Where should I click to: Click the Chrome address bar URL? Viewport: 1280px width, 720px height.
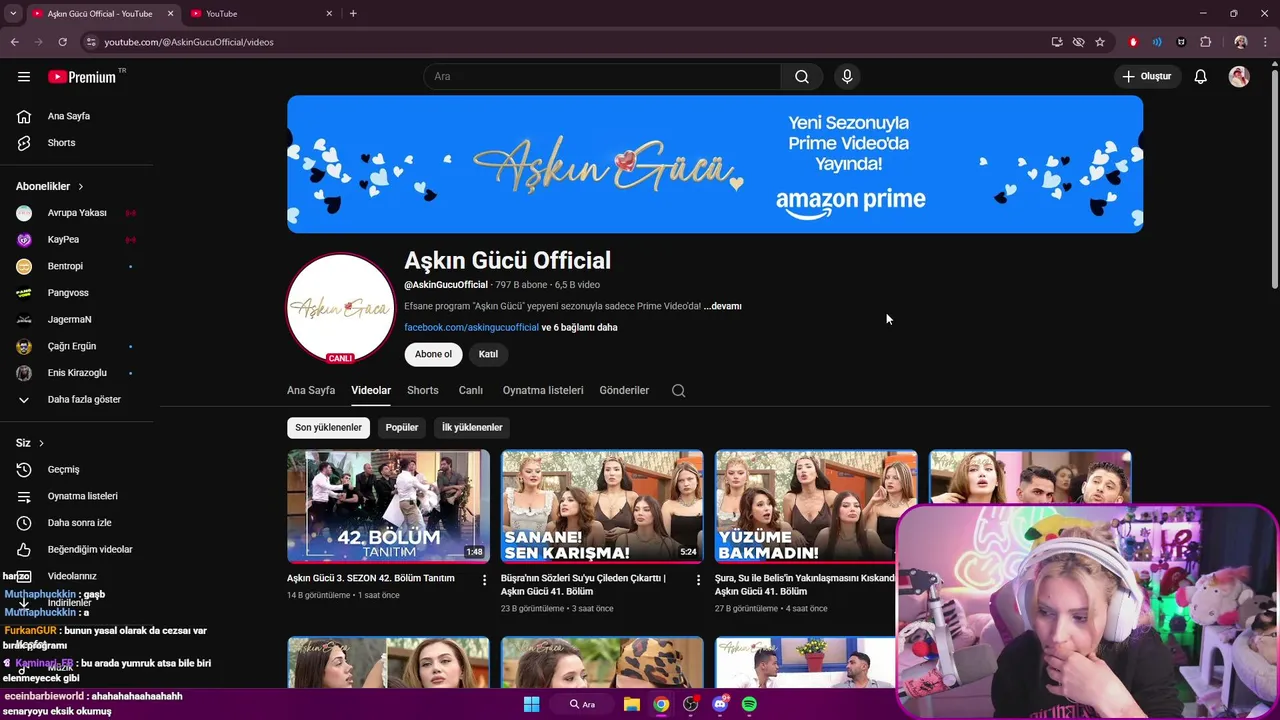pos(189,42)
